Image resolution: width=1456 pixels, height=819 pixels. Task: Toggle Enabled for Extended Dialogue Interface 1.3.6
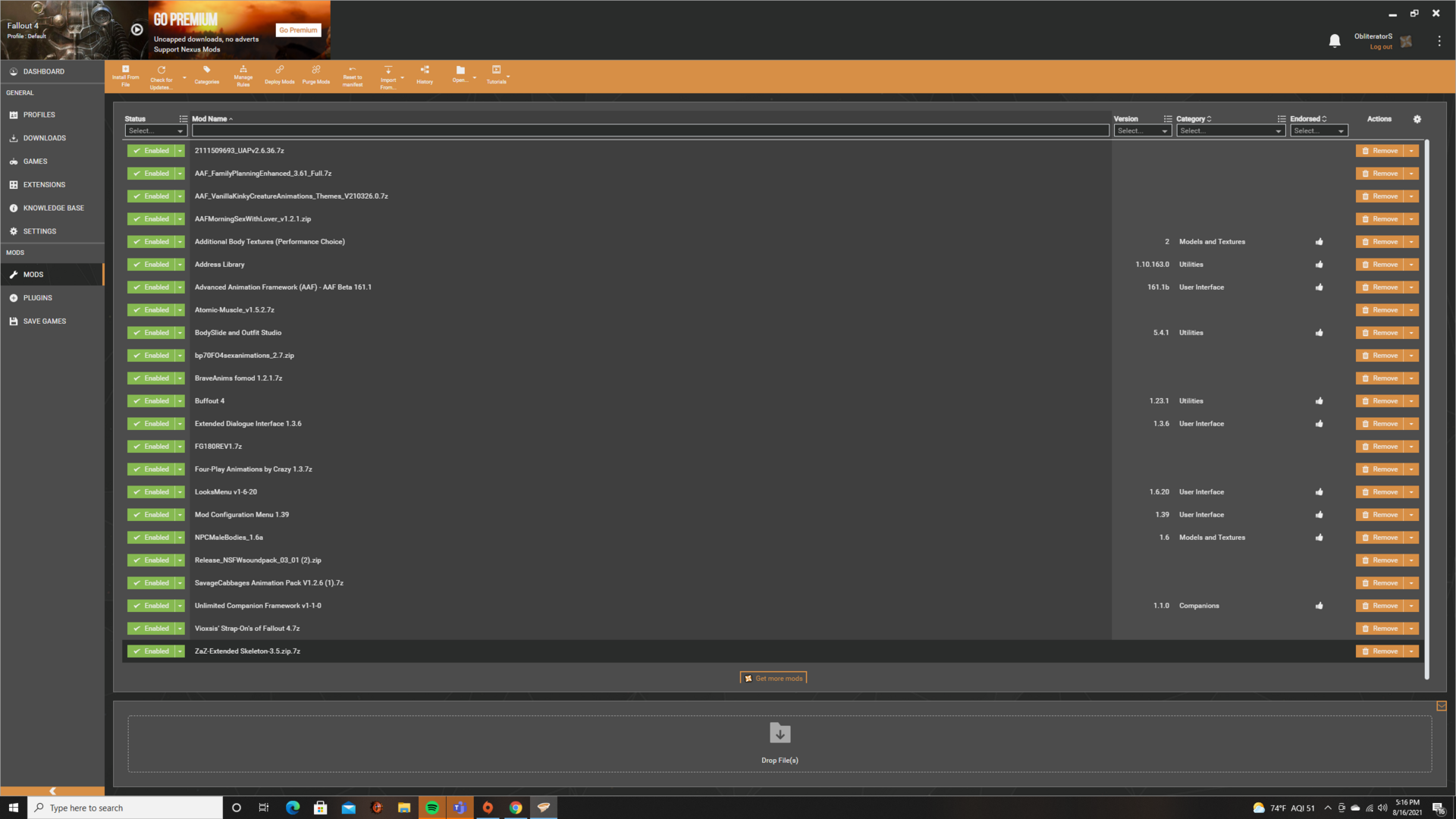coord(151,424)
